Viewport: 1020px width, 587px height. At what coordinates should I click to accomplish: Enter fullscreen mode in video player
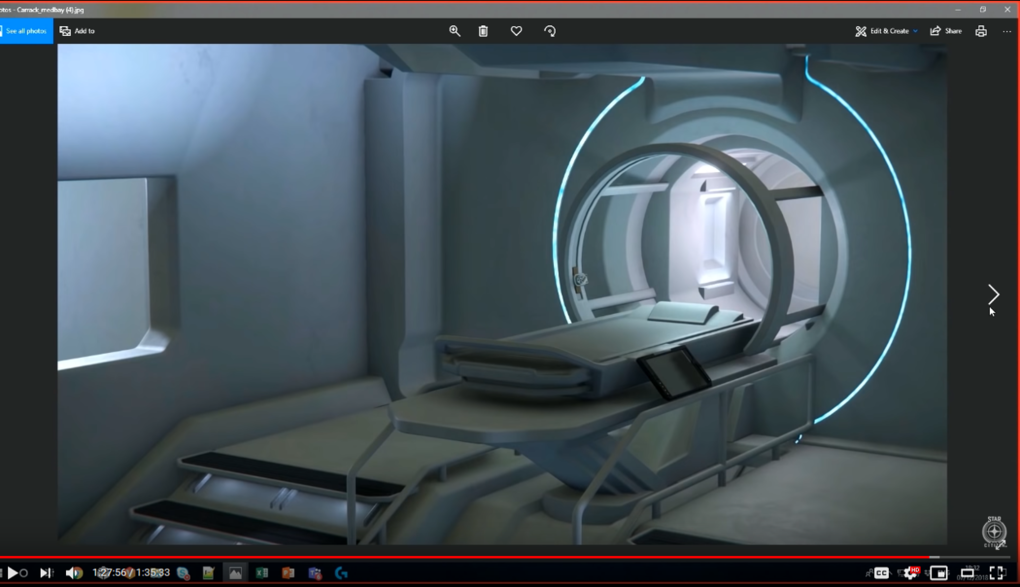point(997,573)
